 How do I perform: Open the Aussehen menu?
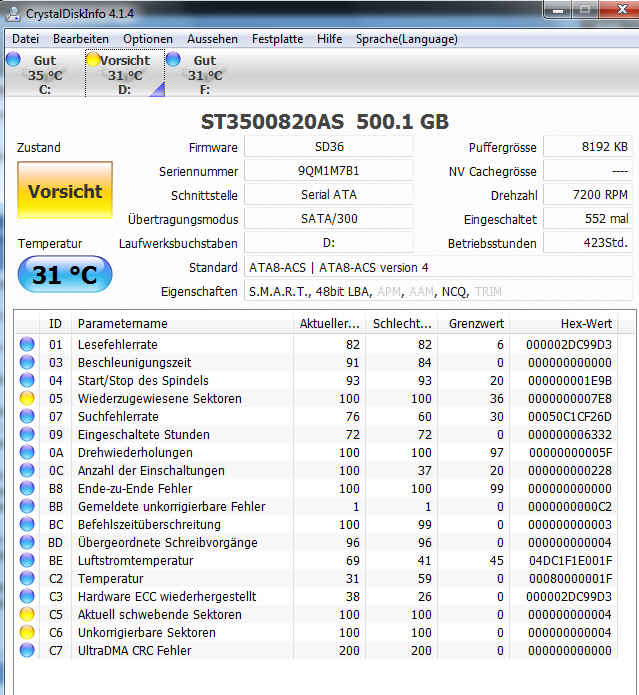pos(212,39)
